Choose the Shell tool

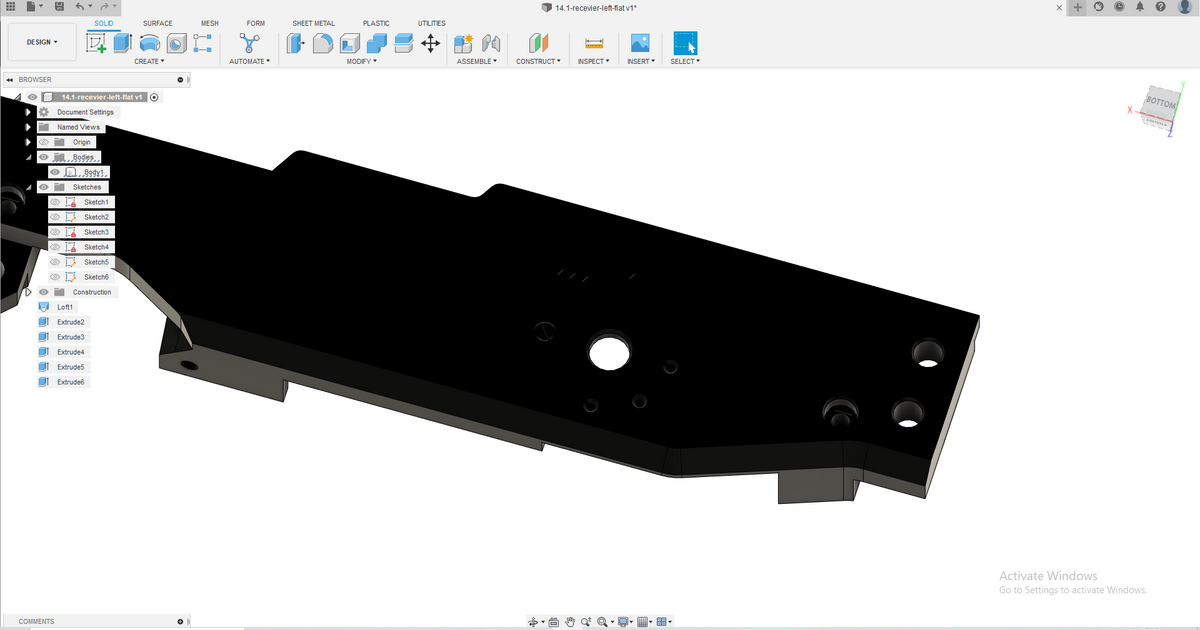(350, 43)
